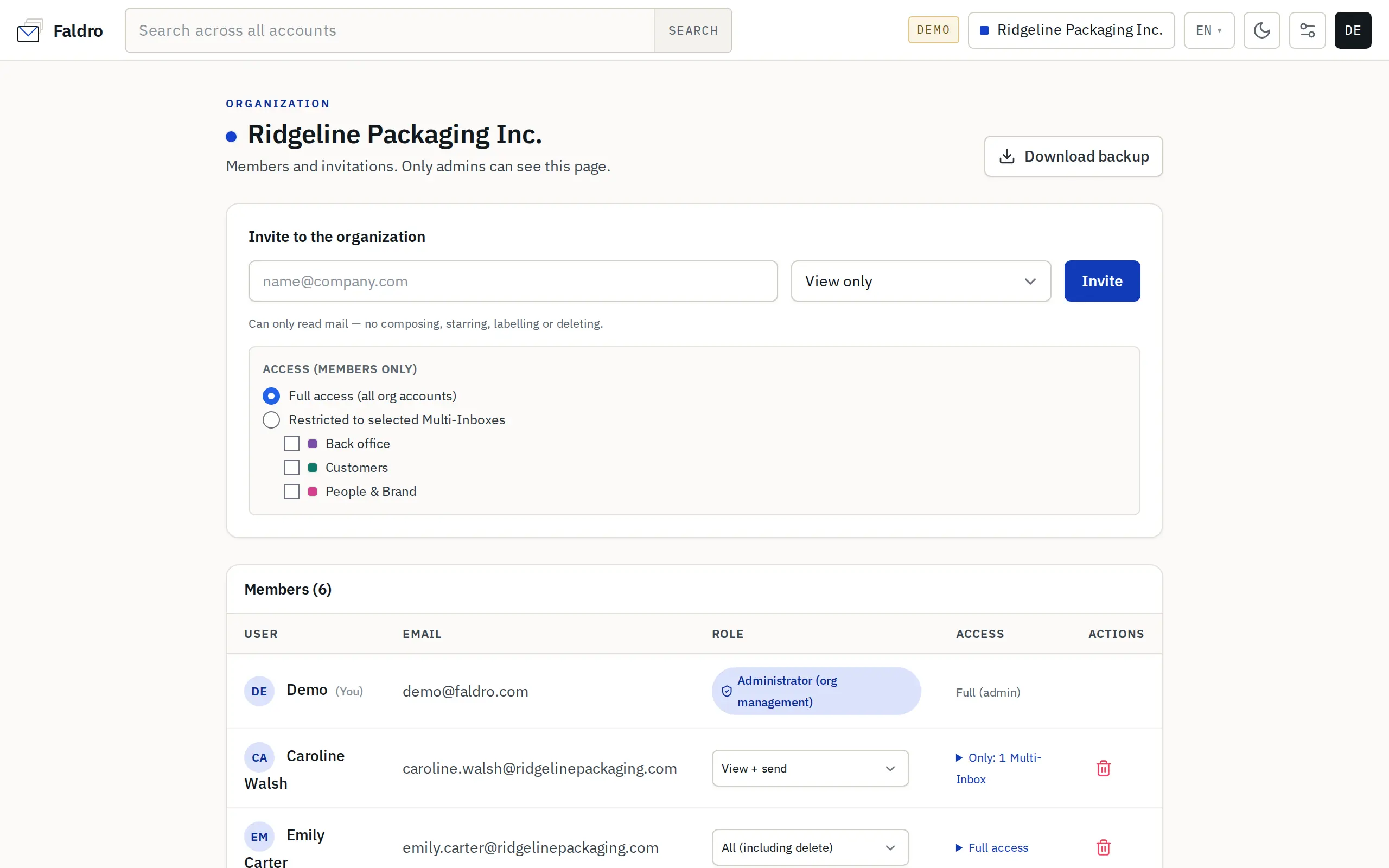Click the ACTIONS column header

coord(1116,634)
